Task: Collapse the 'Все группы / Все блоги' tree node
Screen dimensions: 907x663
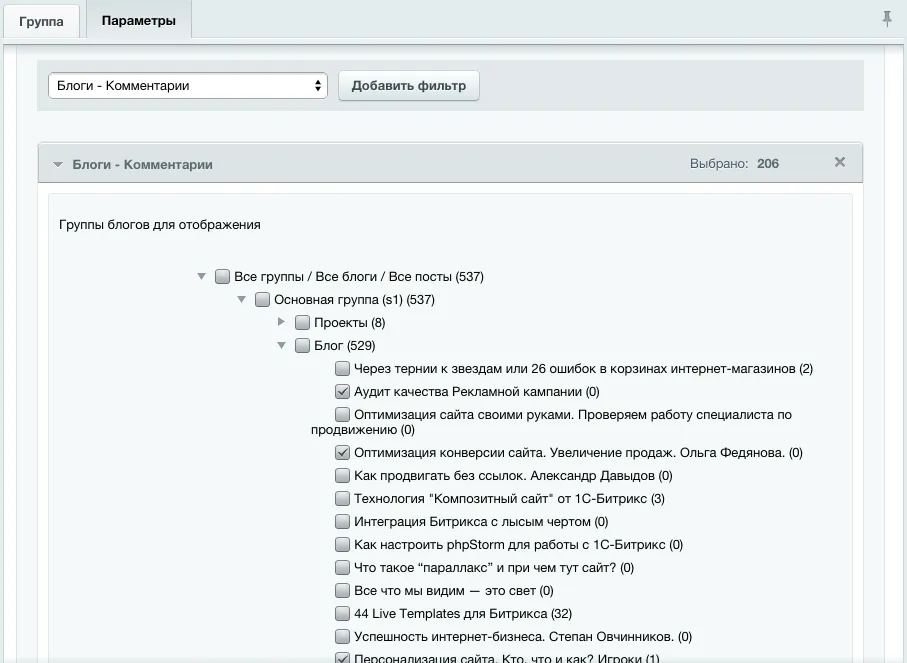Action: click(202, 276)
